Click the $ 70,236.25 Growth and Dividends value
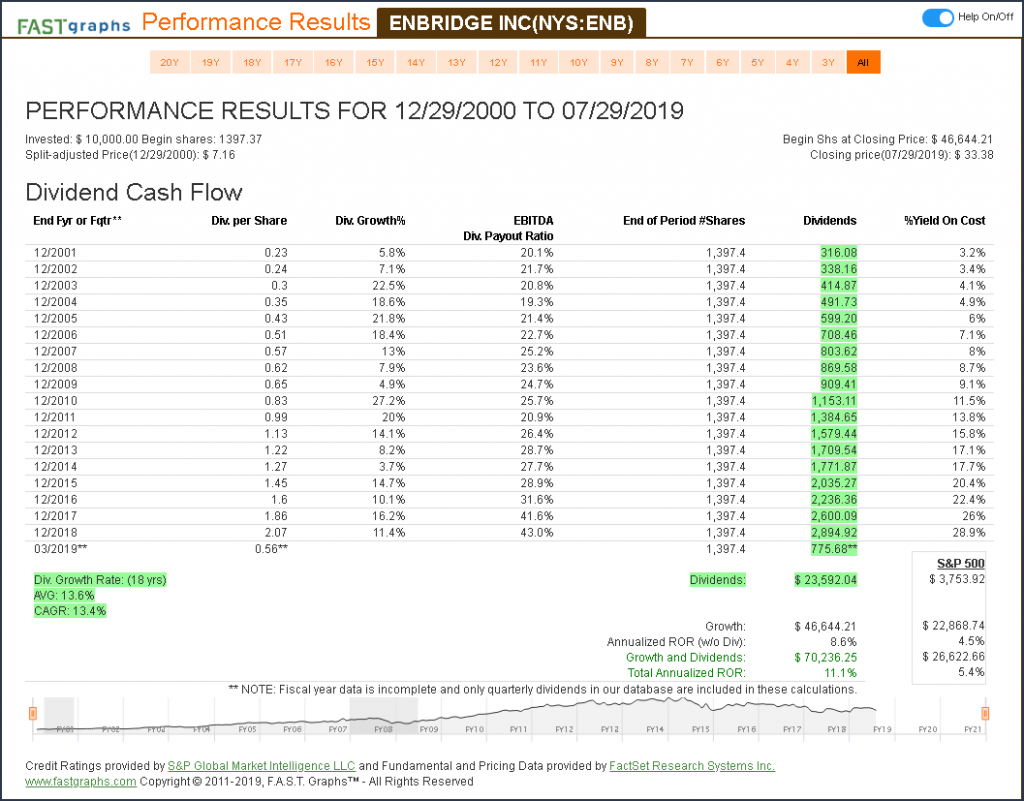This screenshot has width=1024, height=801. click(x=825, y=657)
